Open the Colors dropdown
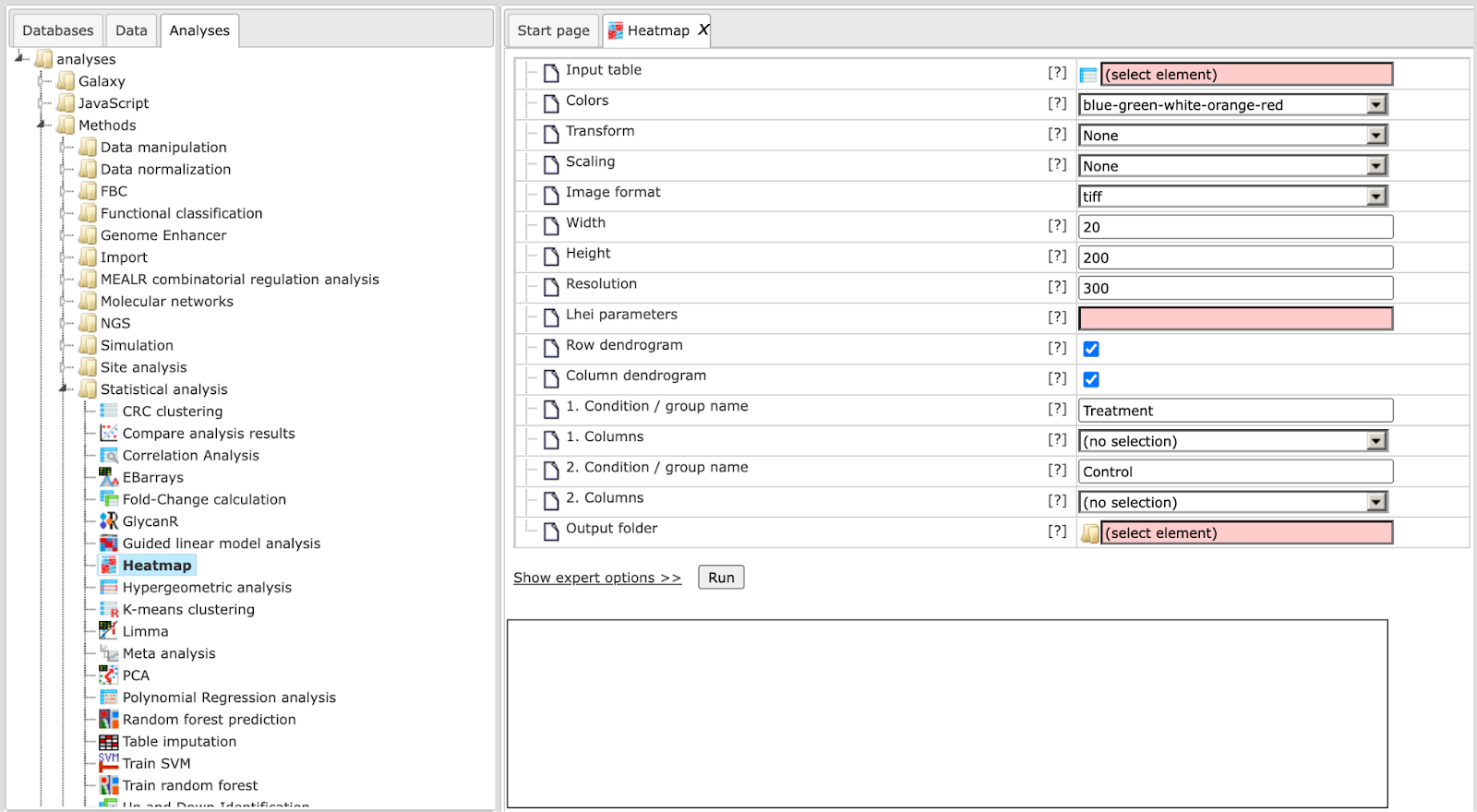 point(1232,105)
